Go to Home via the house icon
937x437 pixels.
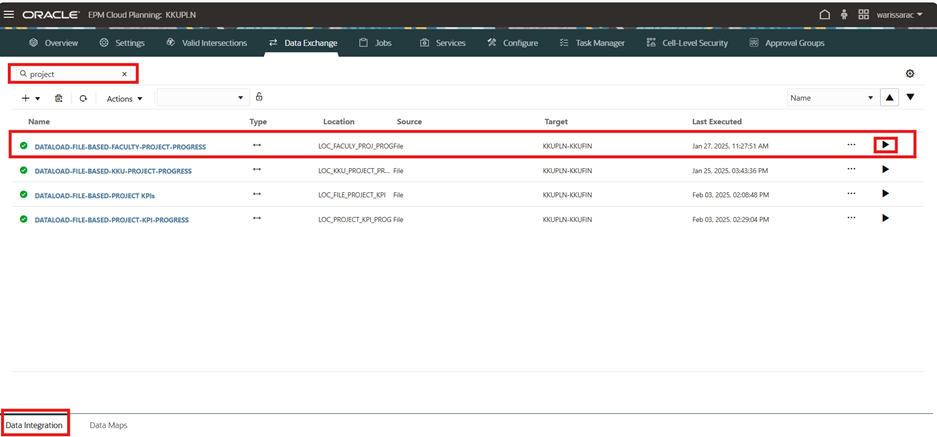825,15
